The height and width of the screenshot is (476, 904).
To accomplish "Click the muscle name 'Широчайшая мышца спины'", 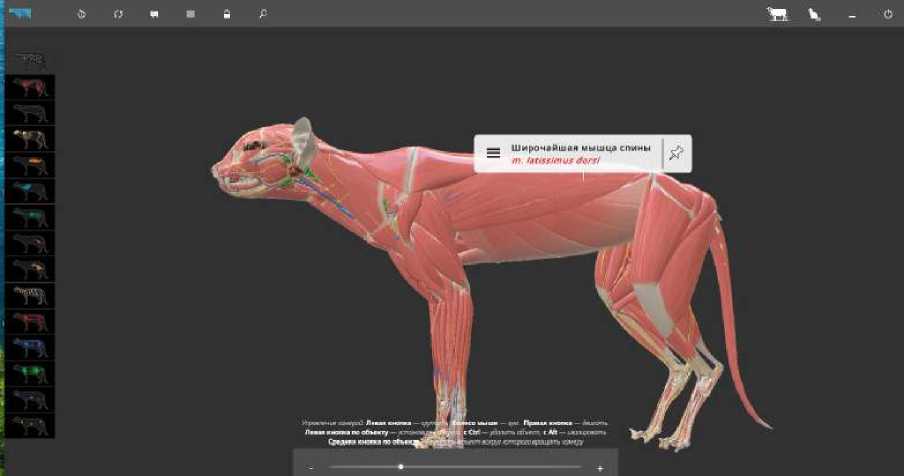I will (x=580, y=147).
